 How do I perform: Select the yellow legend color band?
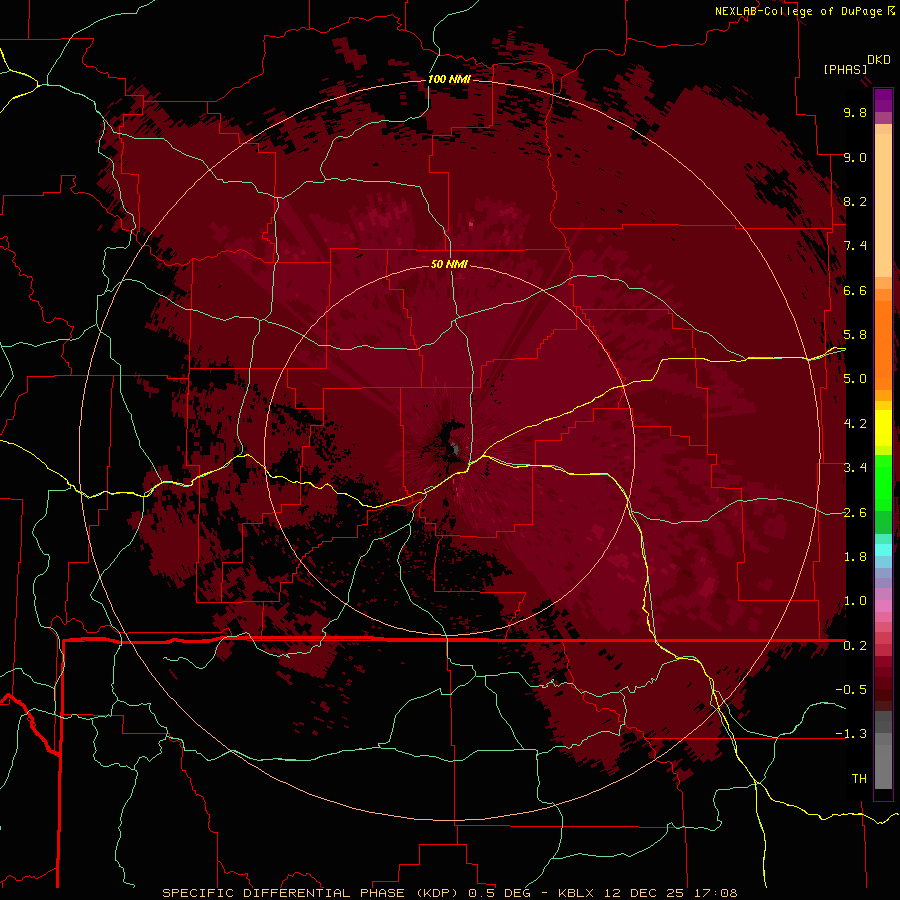[x=883, y=428]
